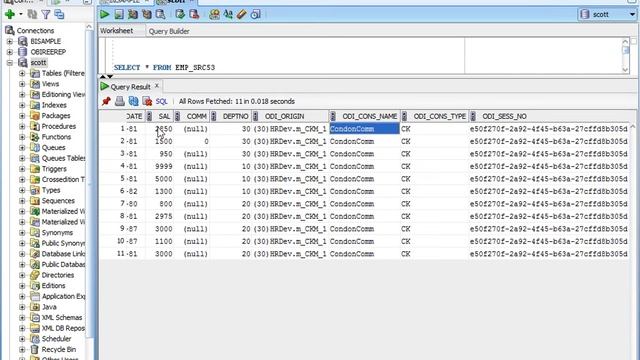Refresh the query result grid
This screenshot has height=360, width=640.
[x=133, y=101]
